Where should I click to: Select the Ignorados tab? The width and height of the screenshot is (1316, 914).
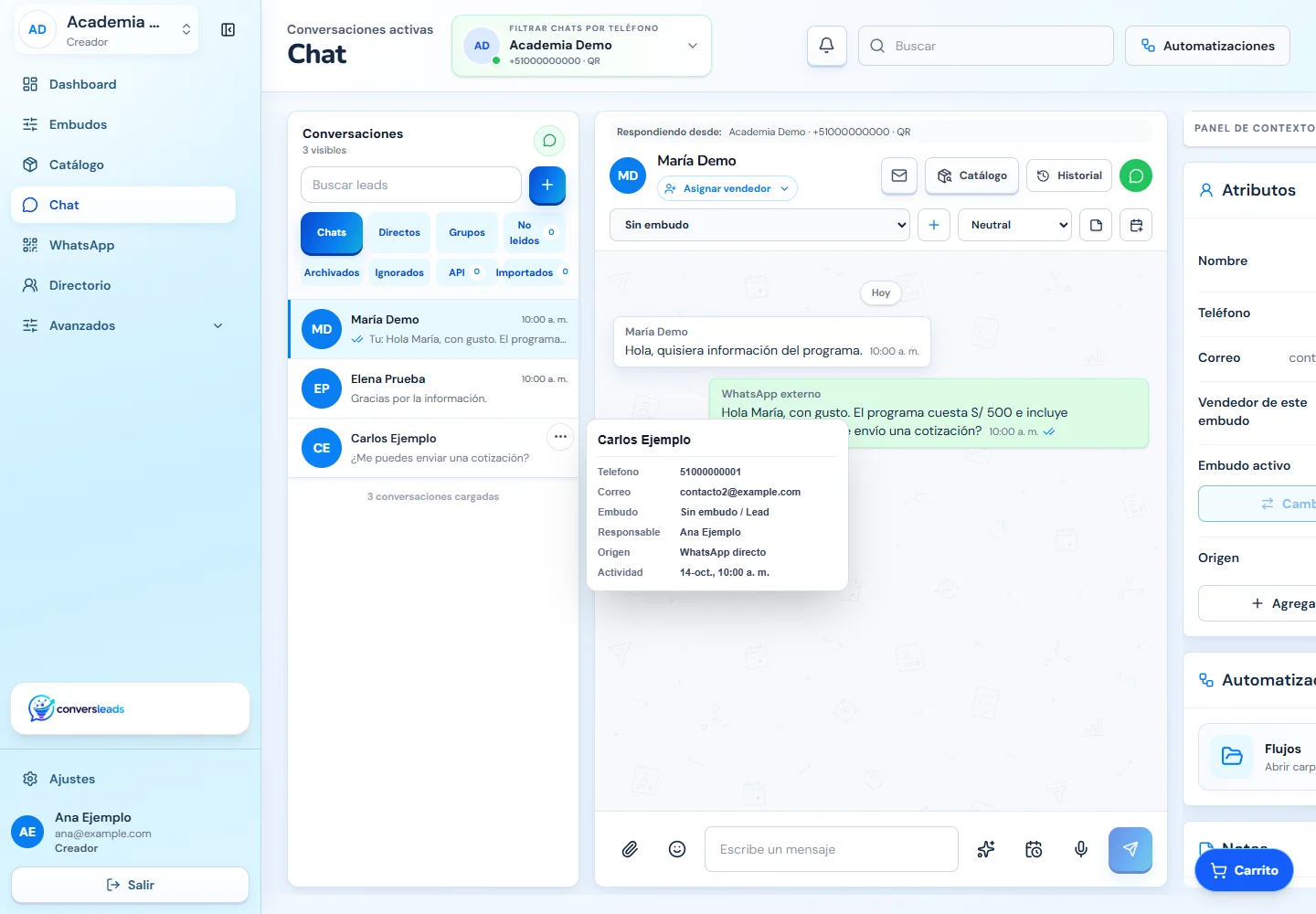[399, 272]
